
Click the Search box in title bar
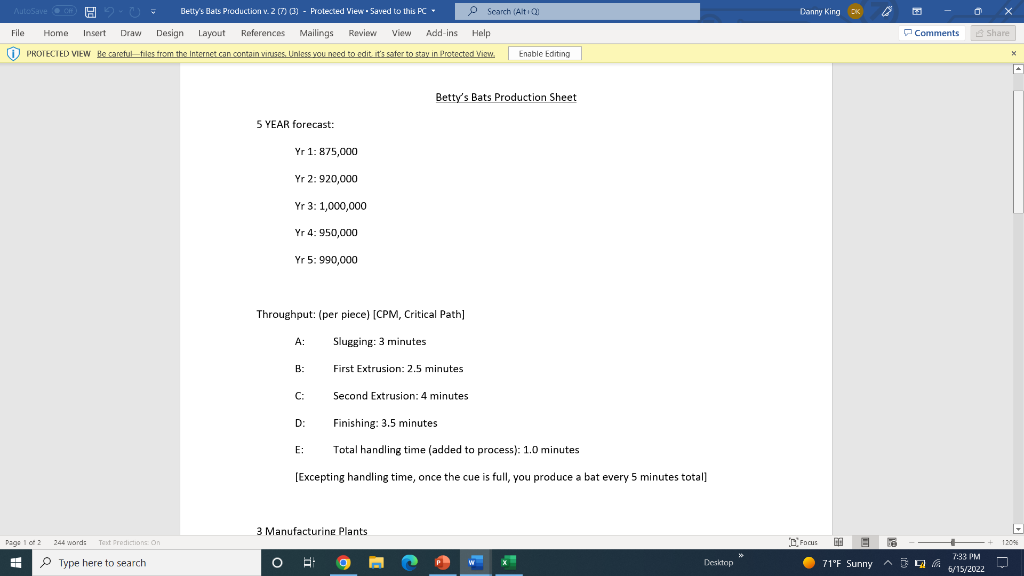[x=577, y=11]
